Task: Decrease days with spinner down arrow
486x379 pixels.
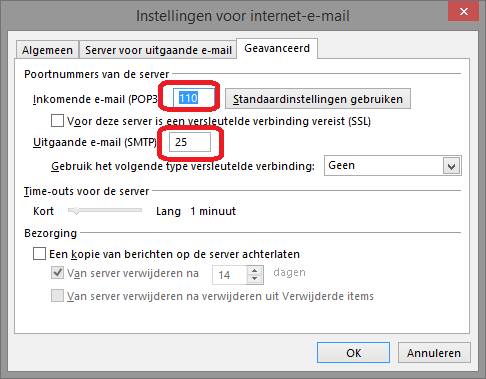Action: click(x=255, y=279)
